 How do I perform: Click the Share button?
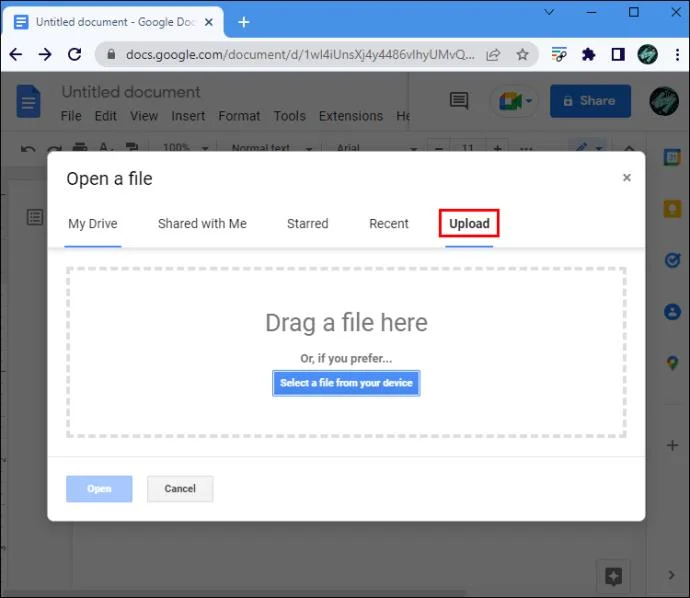coord(590,101)
